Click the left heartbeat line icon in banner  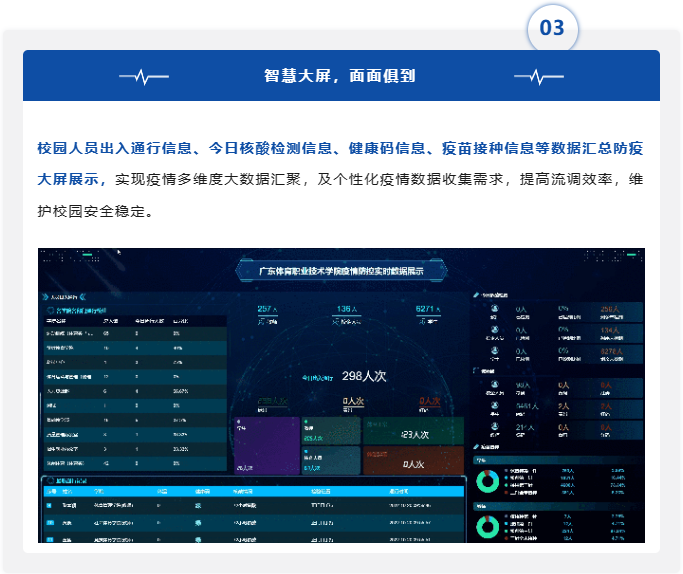pos(143,76)
